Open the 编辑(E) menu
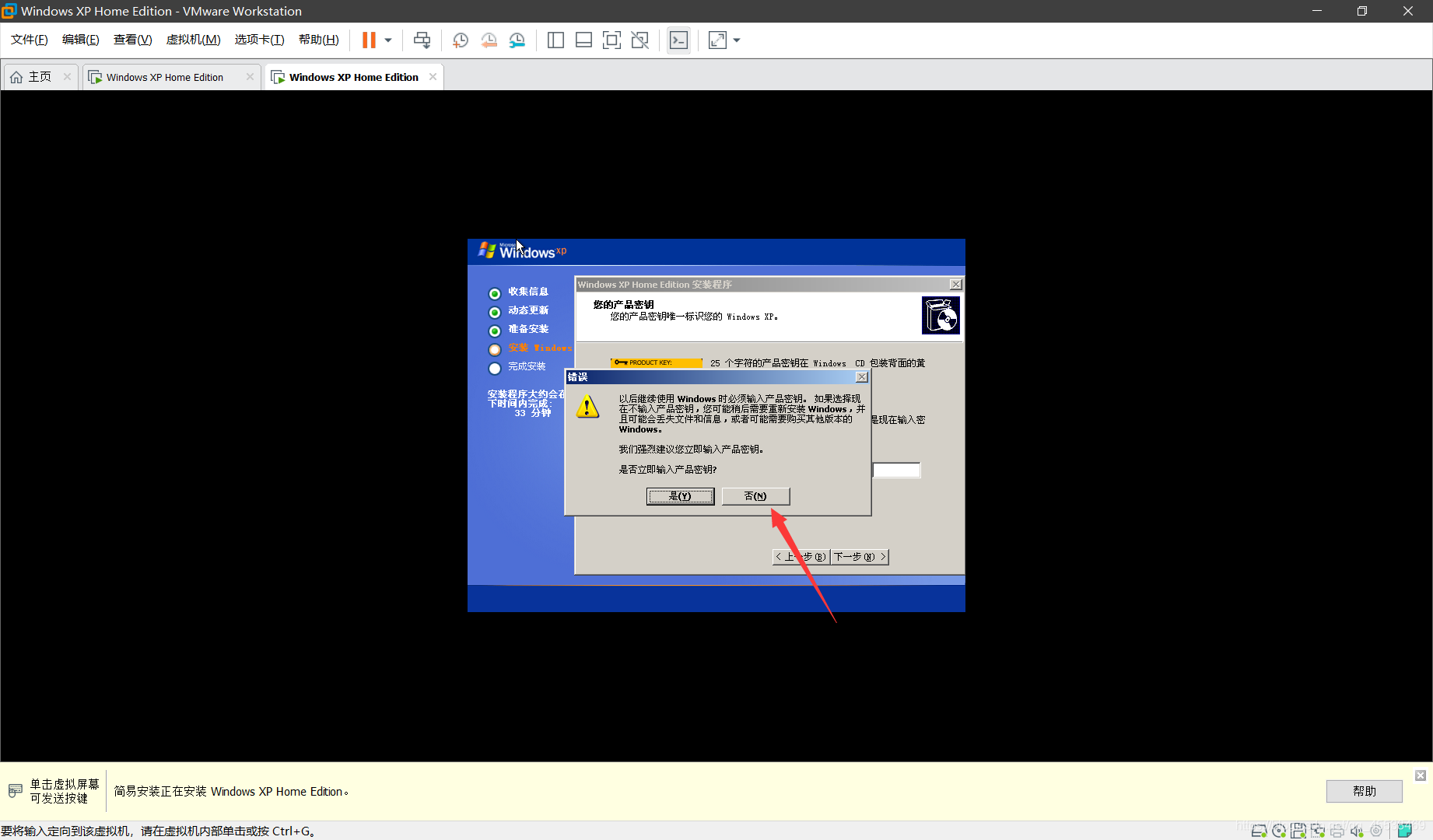This screenshot has height=840, width=1433. coord(81,40)
